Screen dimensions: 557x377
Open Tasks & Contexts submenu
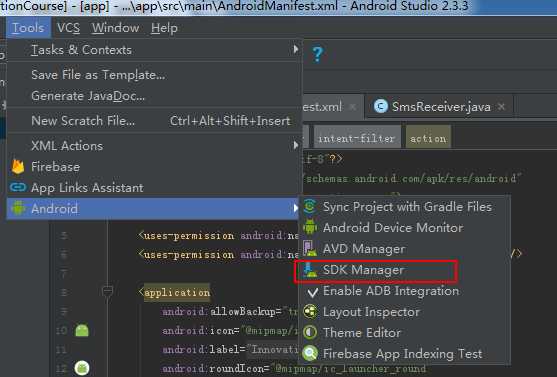[x=155, y=50]
